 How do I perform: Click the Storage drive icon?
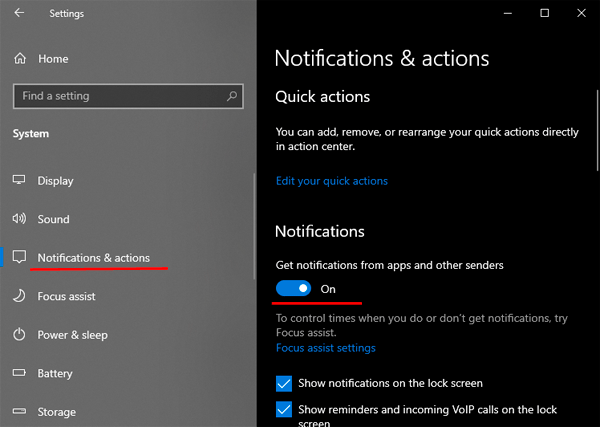[19, 412]
